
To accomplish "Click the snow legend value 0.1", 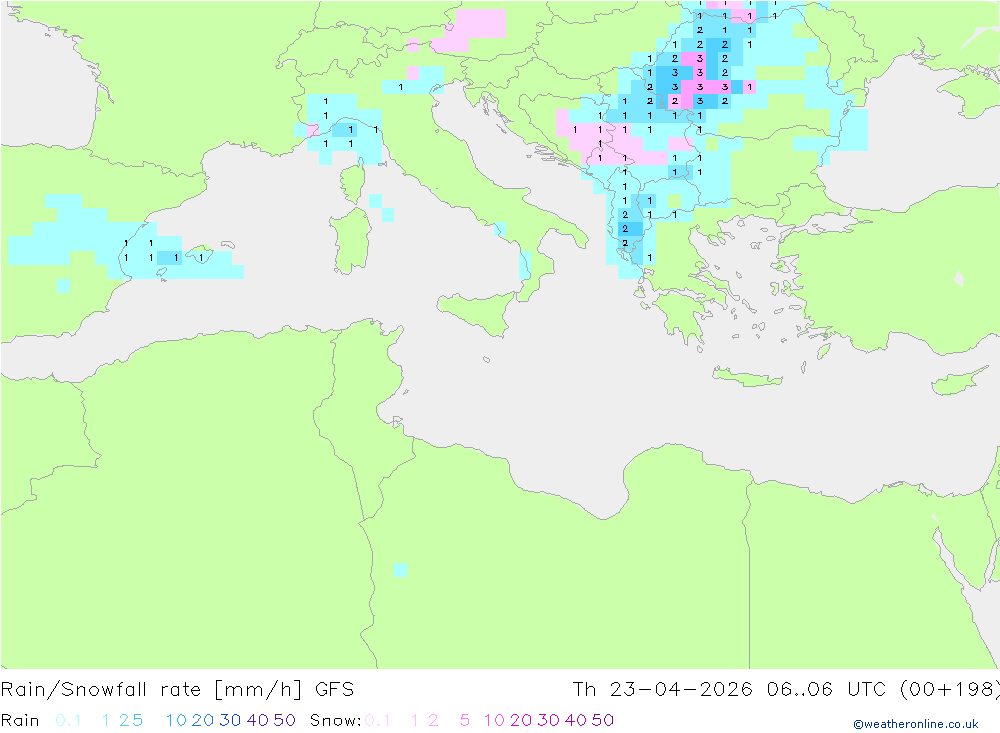I will pos(378,720).
